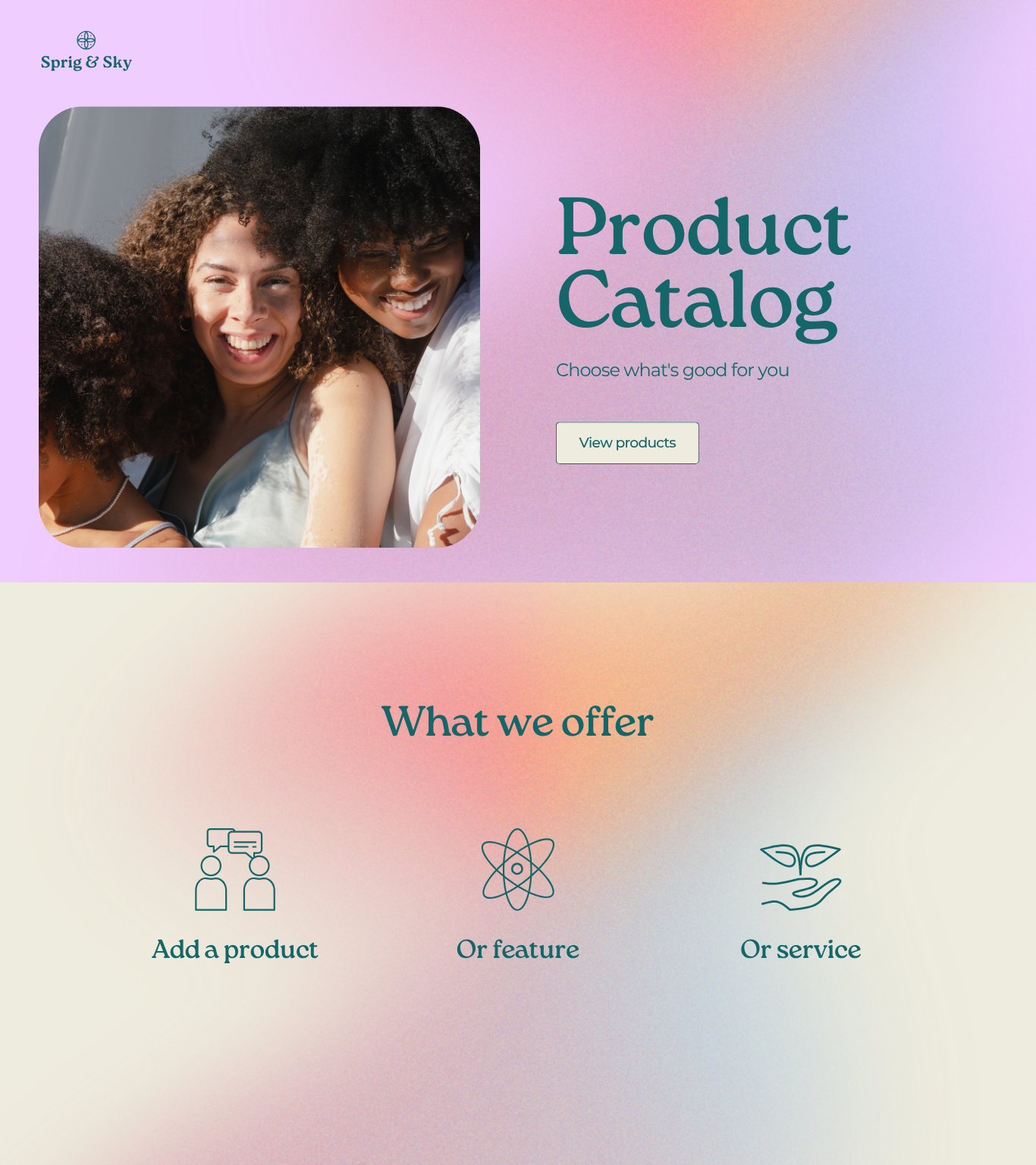Click the speech bubbles in the conversation icon
Viewport: 1036px width, 1165px height.
pyautogui.click(x=235, y=842)
